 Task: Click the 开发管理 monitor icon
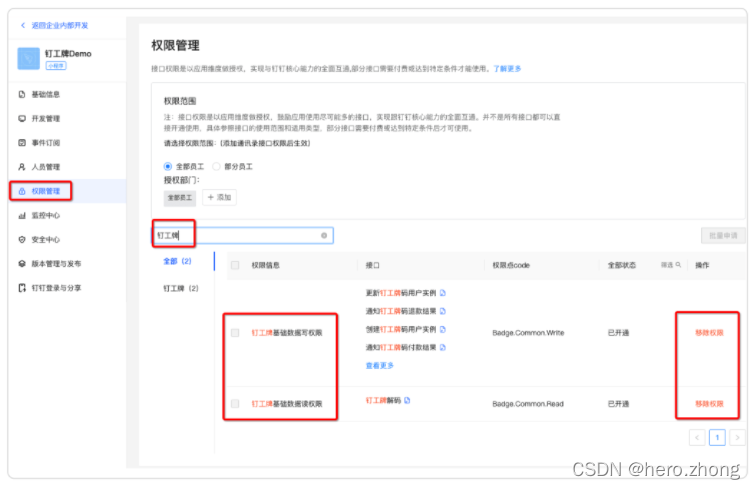coord(22,118)
